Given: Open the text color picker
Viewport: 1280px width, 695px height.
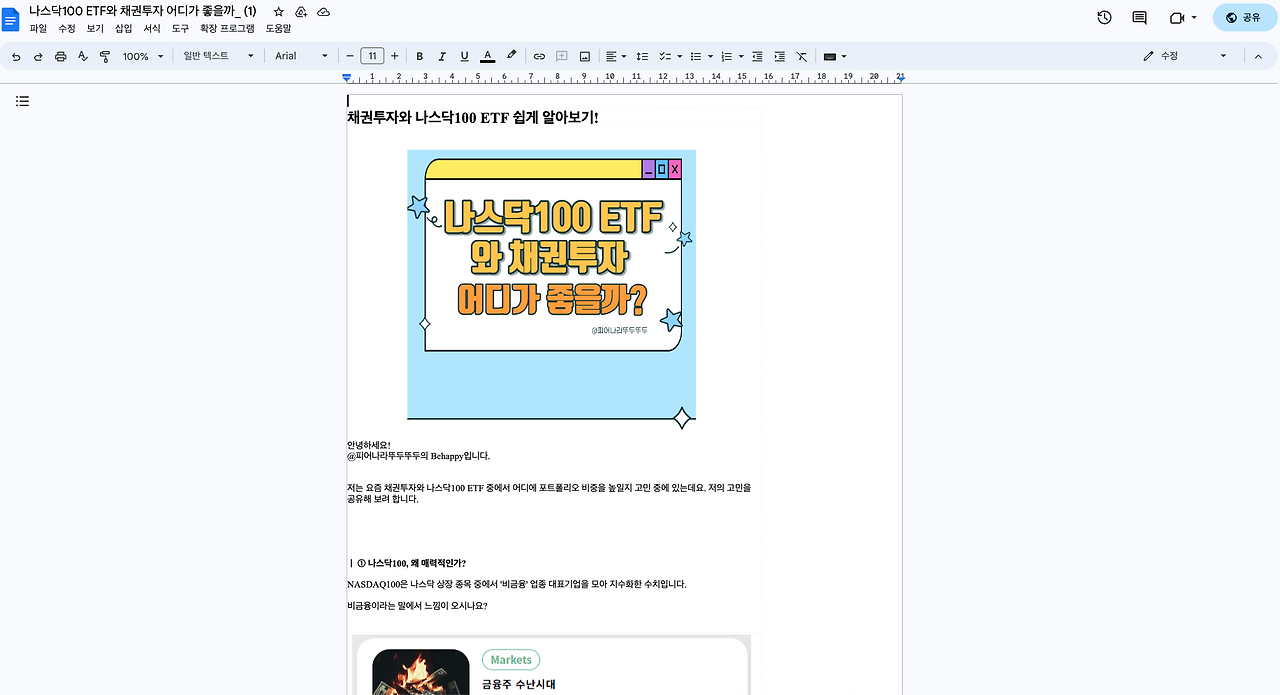Looking at the screenshot, I should click(487, 56).
